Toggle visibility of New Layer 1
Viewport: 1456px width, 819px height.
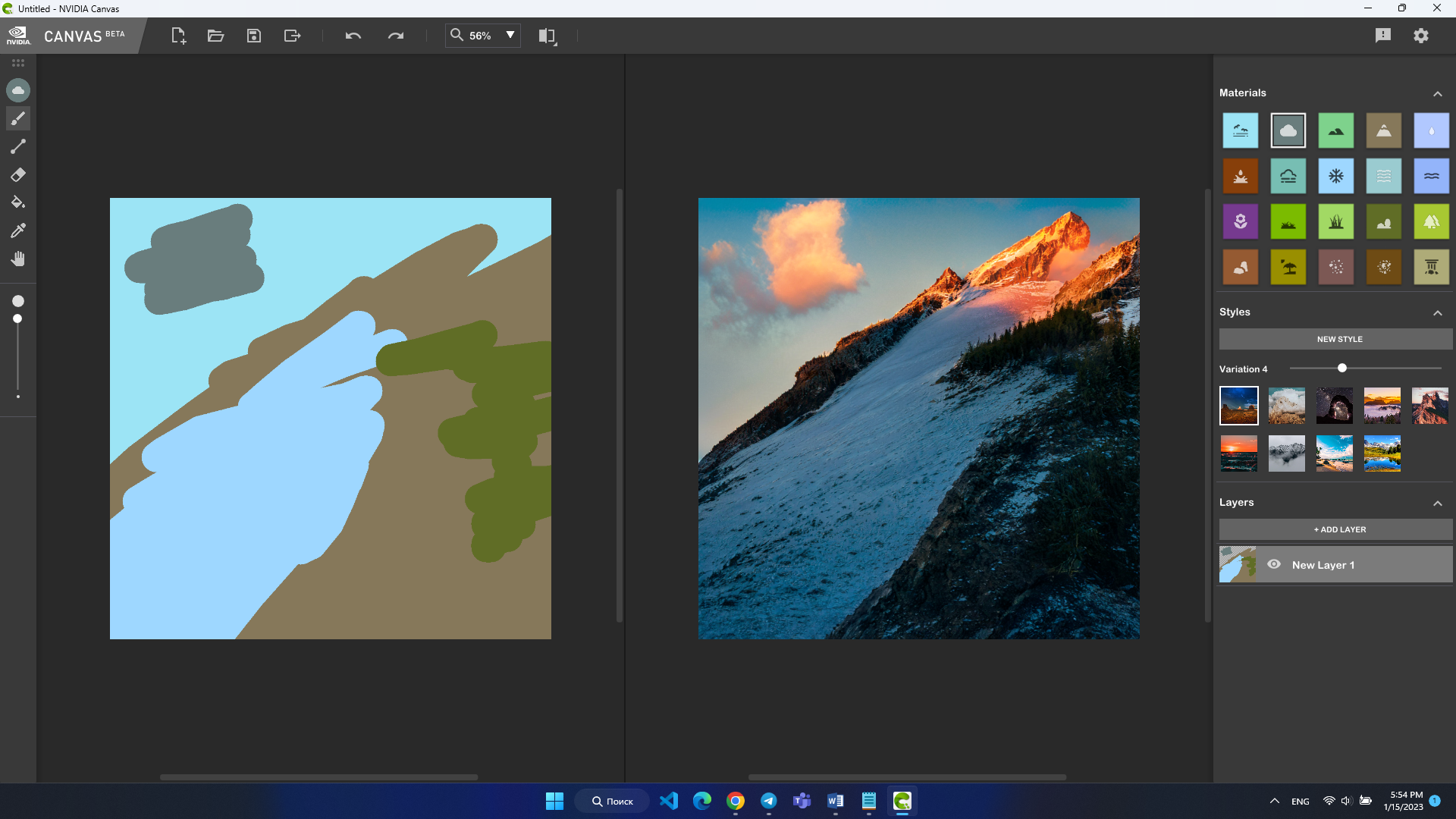(x=1274, y=564)
